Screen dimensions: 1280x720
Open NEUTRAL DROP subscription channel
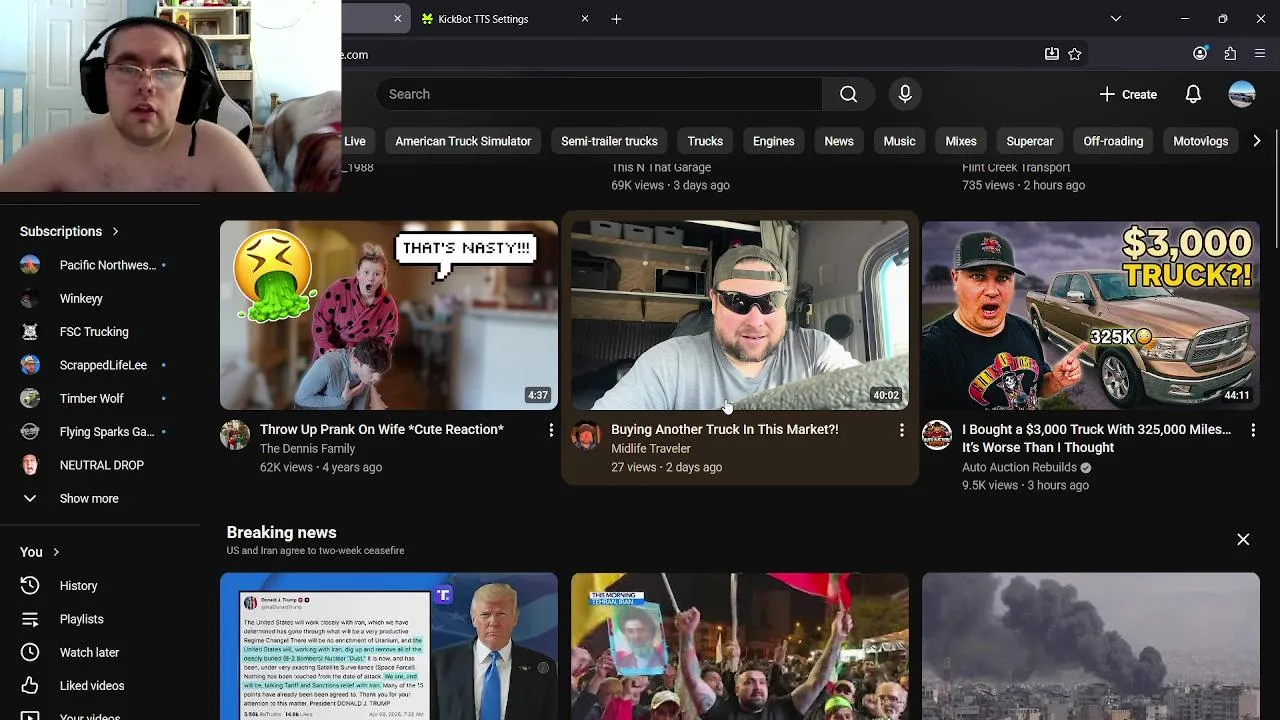tap(100, 465)
